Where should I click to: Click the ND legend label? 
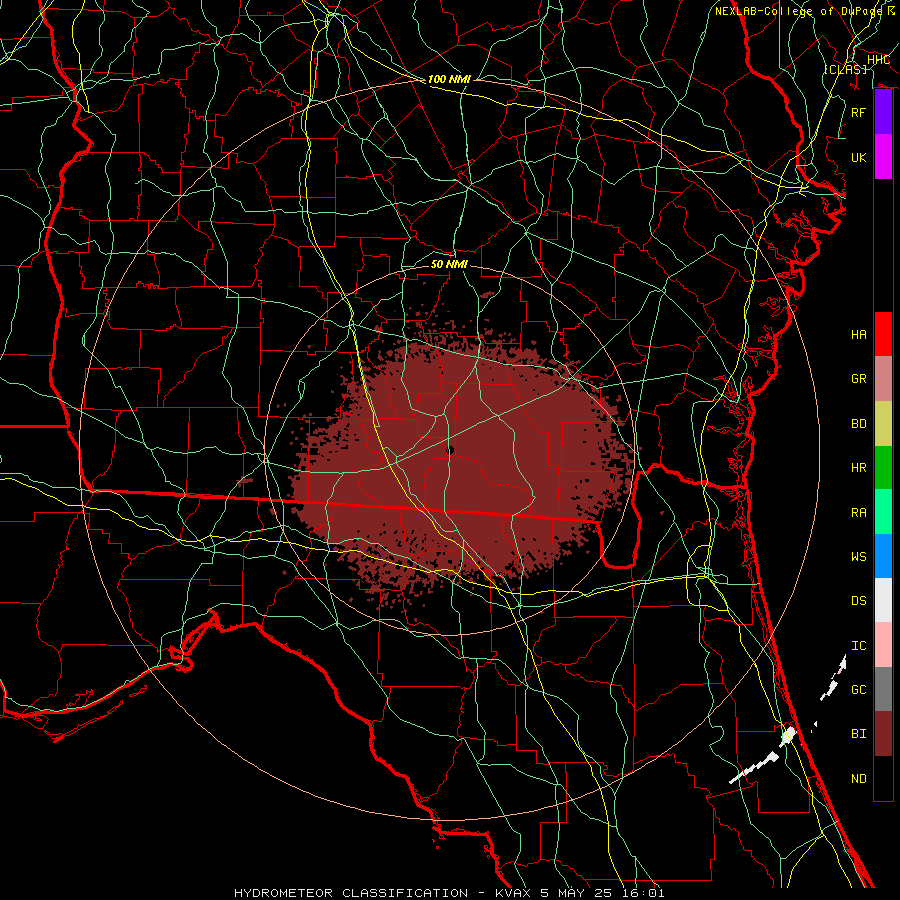point(859,779)
